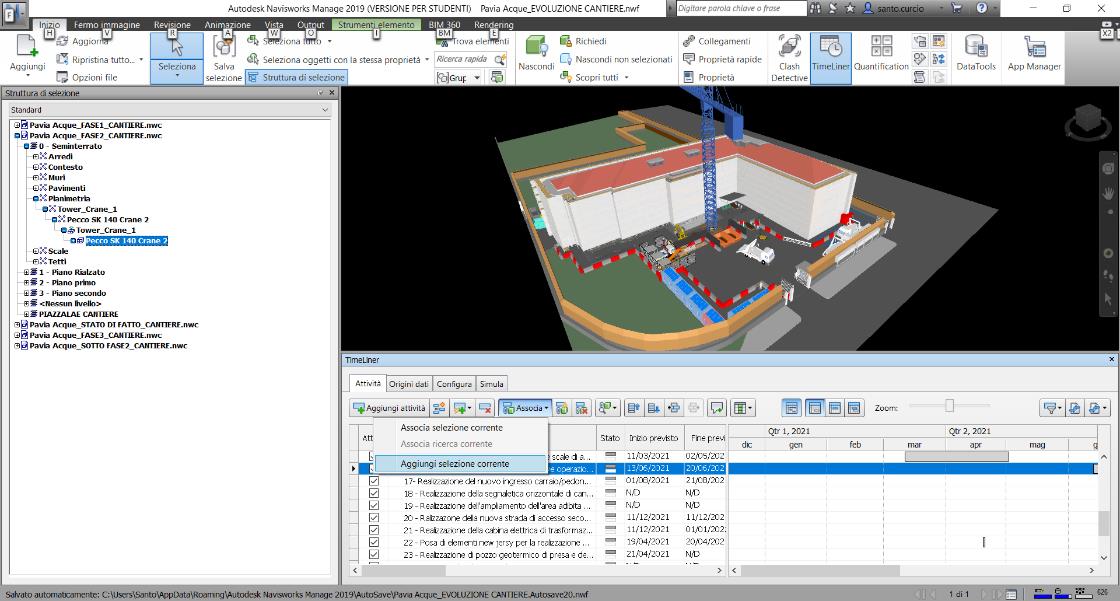Adjust the TimeLiner Zoom slider
This screenshot has height=601, width=1120.
click(949, 406)
